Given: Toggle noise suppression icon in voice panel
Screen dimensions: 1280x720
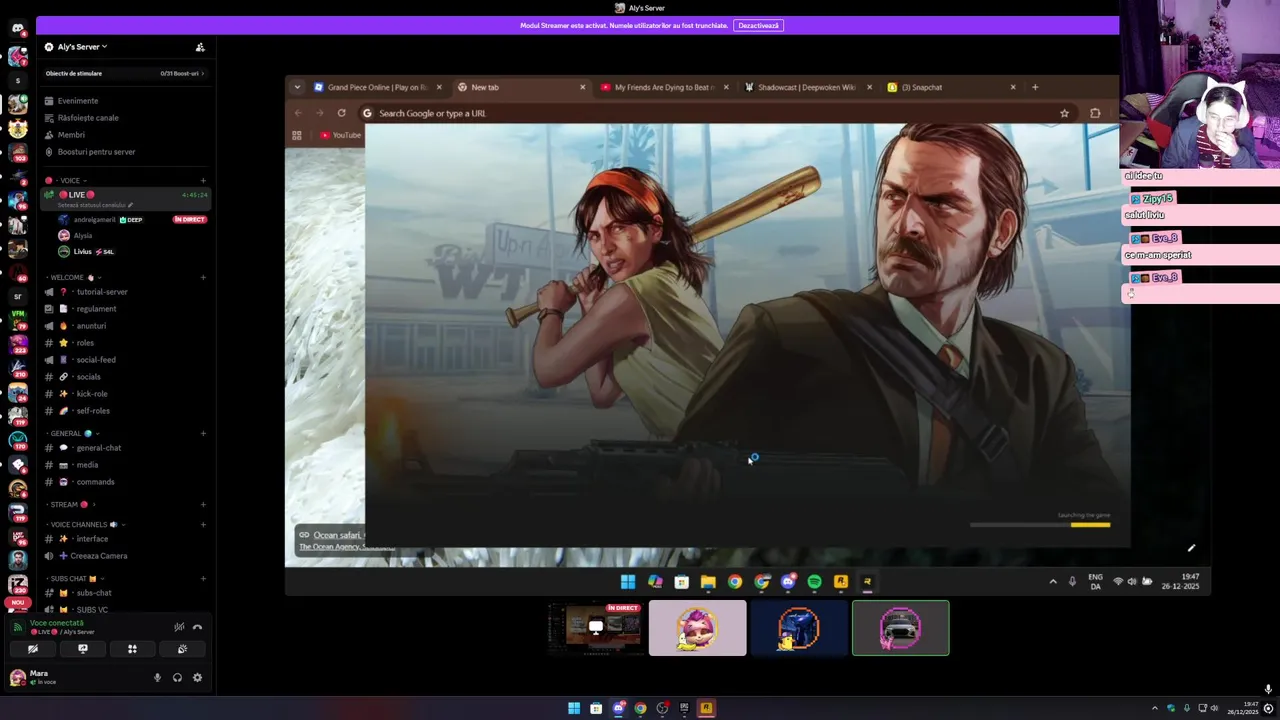Looking at the screenshot, I should tap(179, 627).
